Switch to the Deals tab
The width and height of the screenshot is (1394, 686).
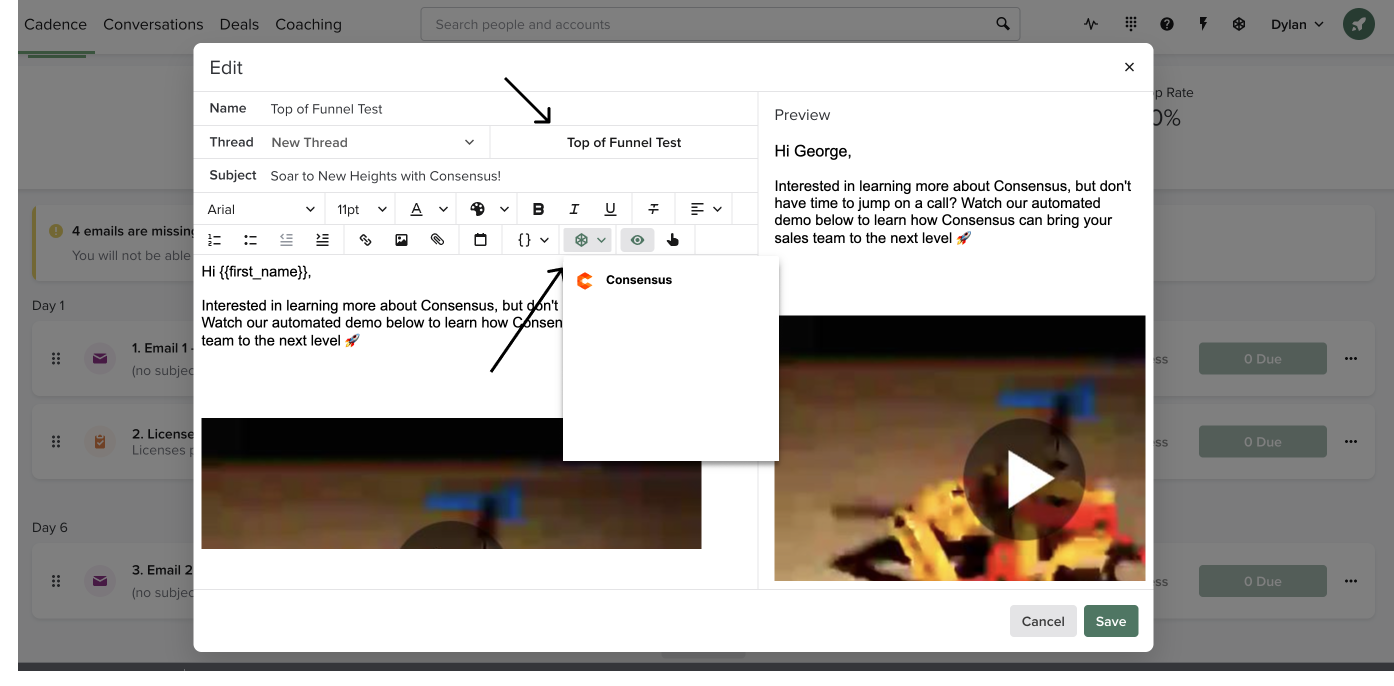coord(239,24)
